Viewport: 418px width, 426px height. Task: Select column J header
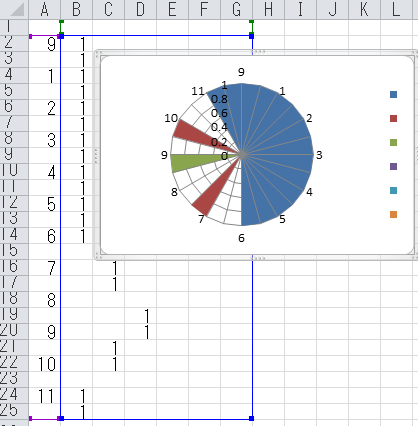tap(332, 9)
